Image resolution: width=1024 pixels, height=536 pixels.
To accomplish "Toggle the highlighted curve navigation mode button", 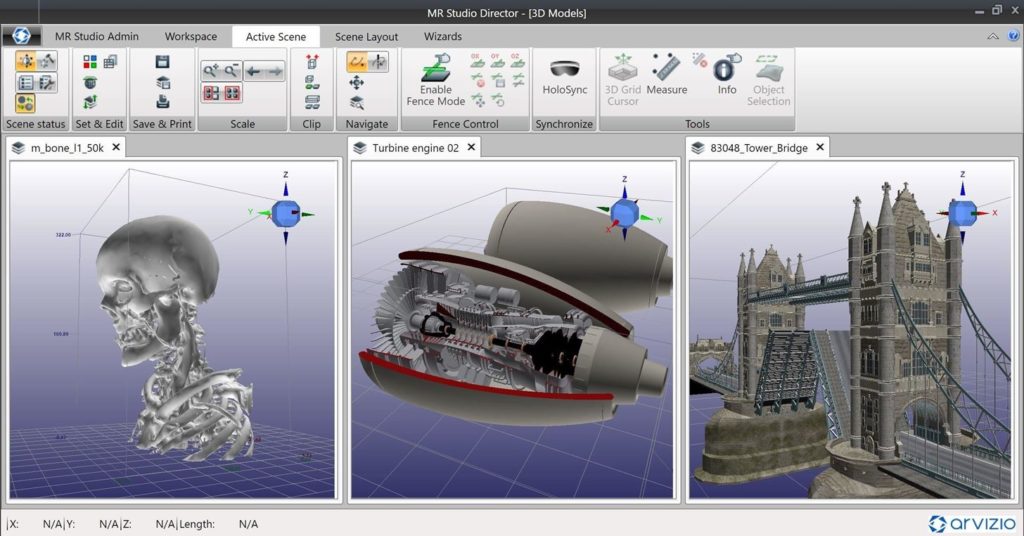I will point(357,62).
